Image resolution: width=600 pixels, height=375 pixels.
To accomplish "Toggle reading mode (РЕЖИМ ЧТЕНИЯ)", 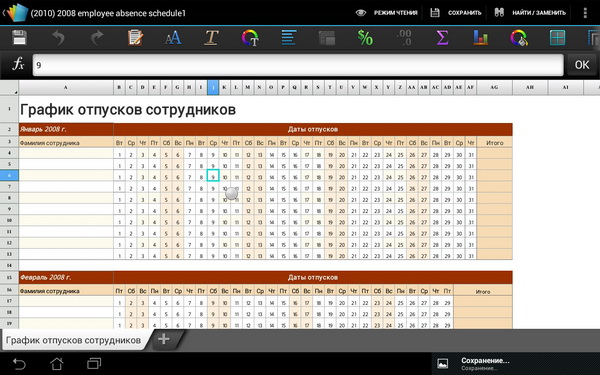I will [x=386, y=13].
